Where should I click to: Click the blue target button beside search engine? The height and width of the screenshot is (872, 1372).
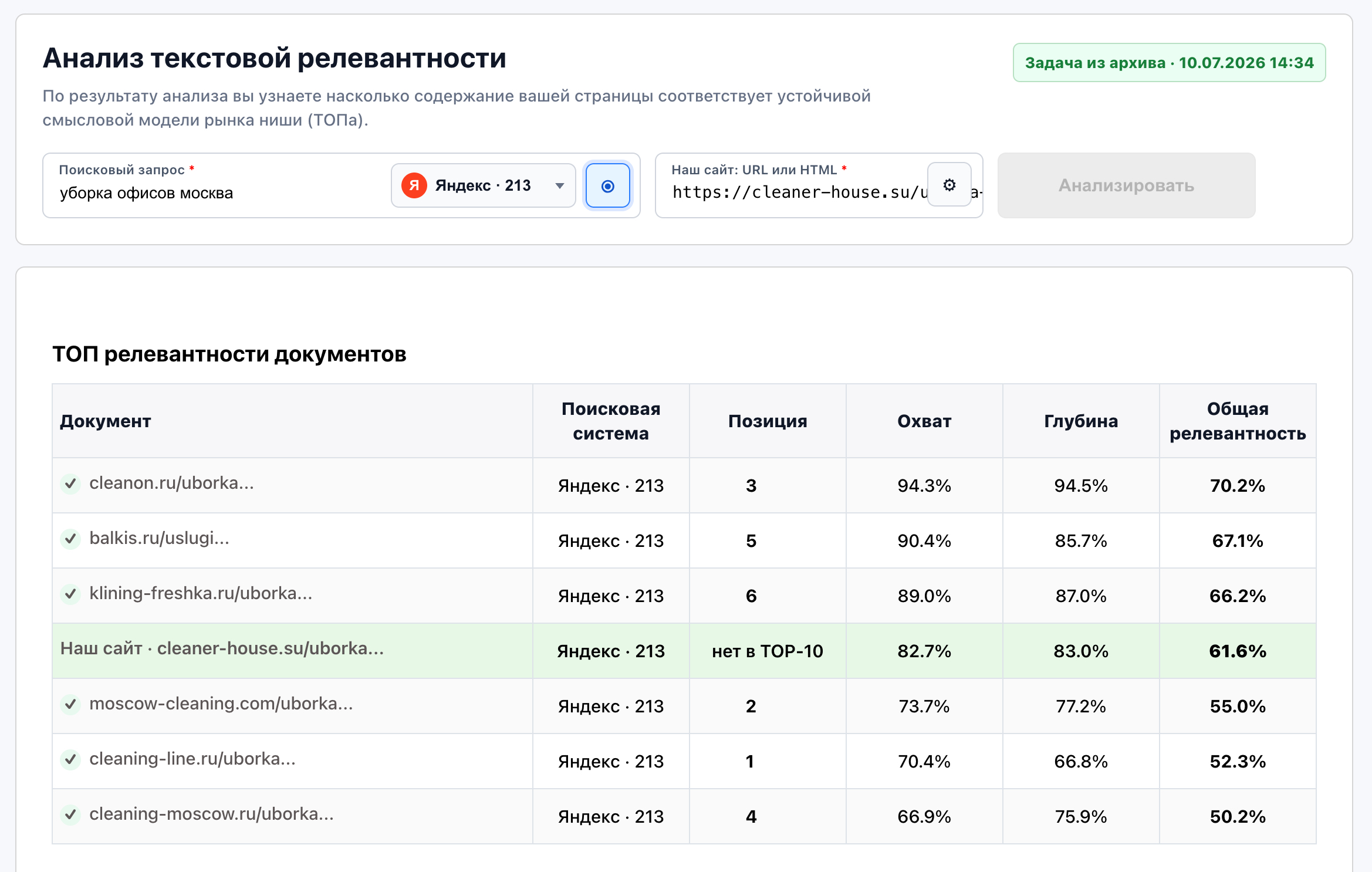[x=608, y=186]
